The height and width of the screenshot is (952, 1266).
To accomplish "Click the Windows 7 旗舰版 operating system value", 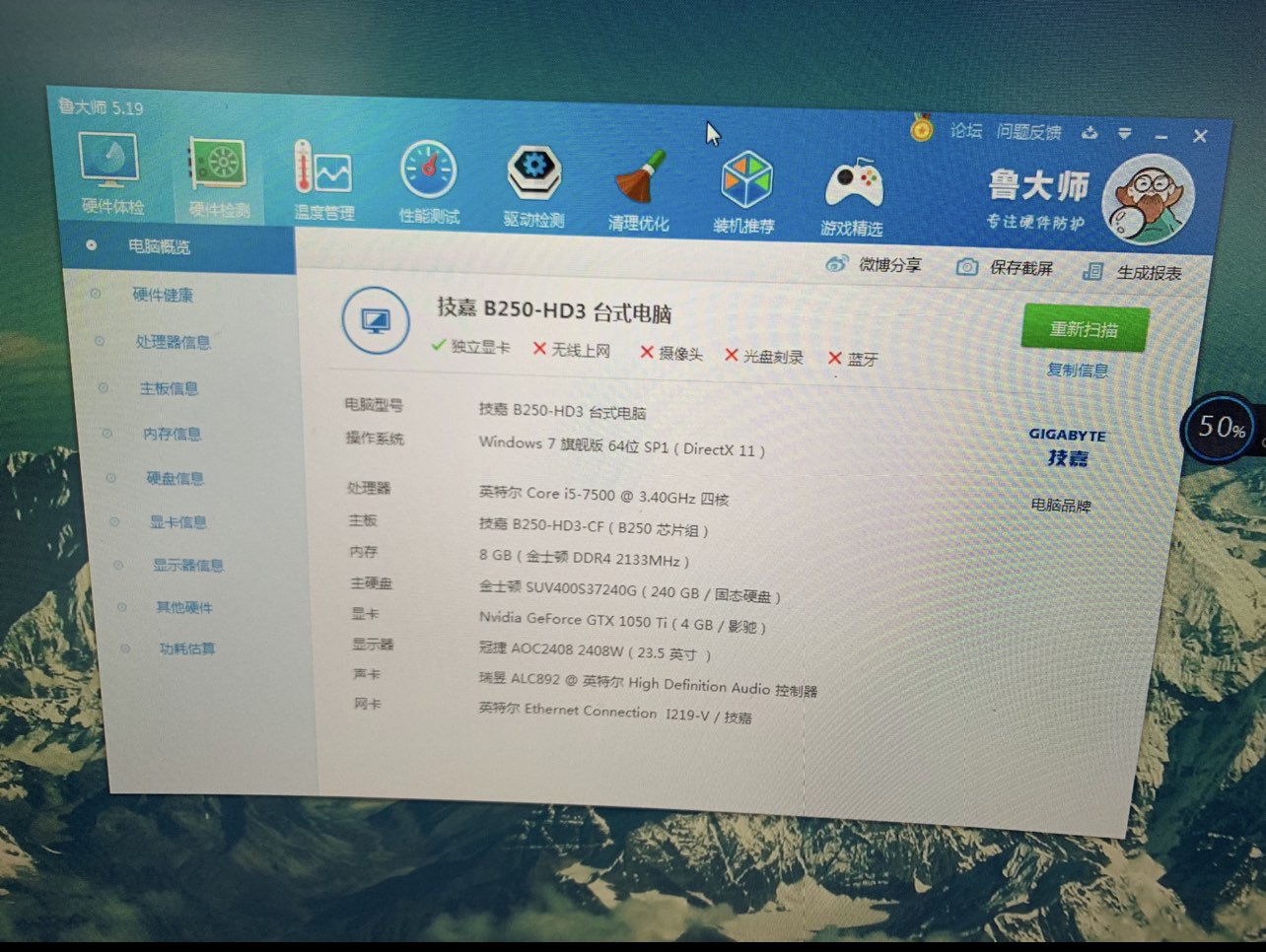I will pos(622,445).
